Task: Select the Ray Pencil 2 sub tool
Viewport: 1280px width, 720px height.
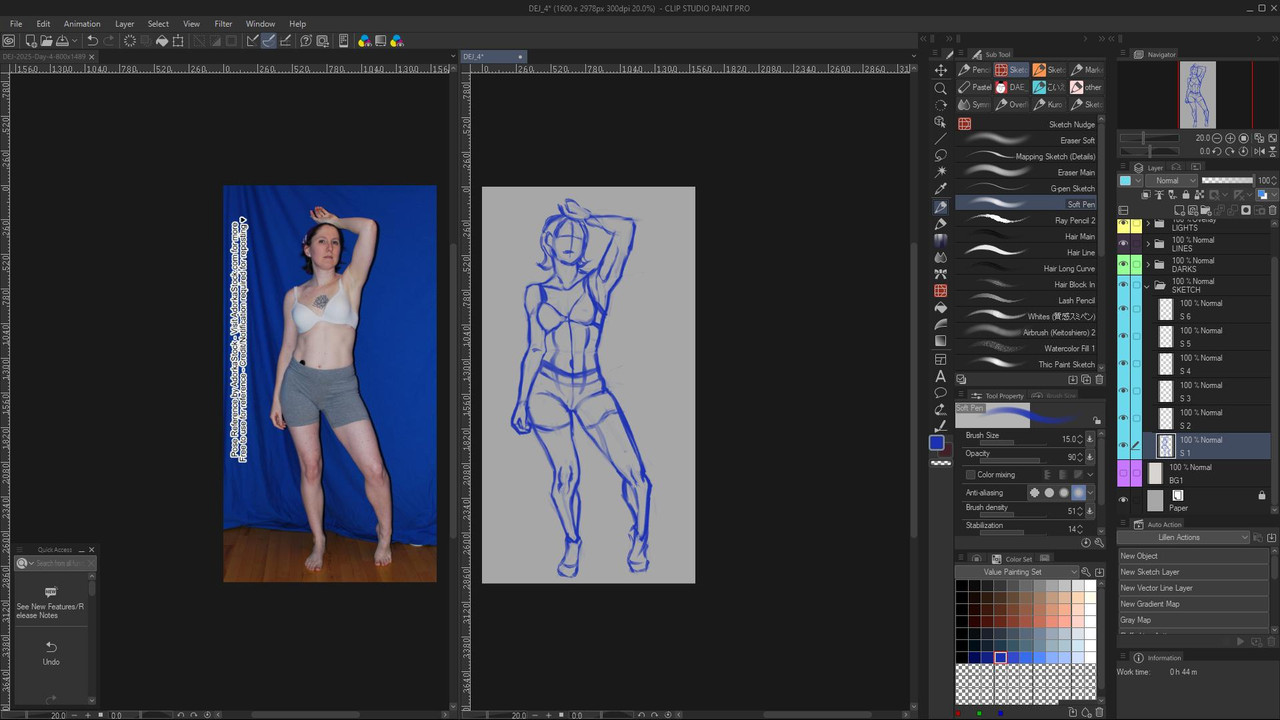Action: click(x=1025, y=220)
